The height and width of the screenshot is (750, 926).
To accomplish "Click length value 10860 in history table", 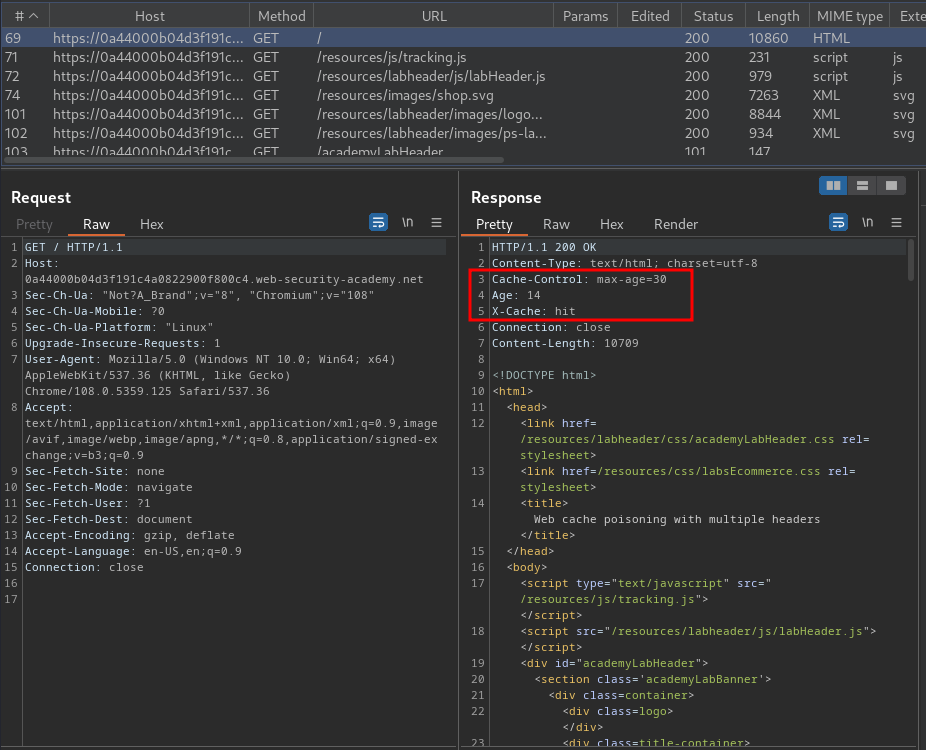I will [x=768, y=38].
